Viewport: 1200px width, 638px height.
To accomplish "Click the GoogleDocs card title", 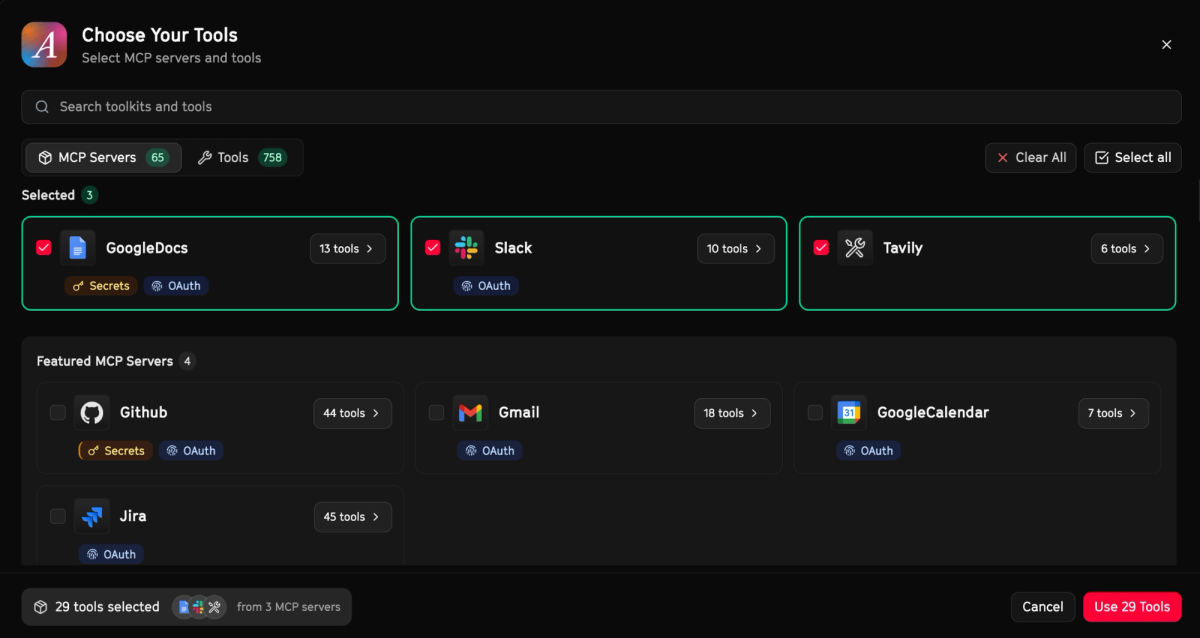I will 147,248.
